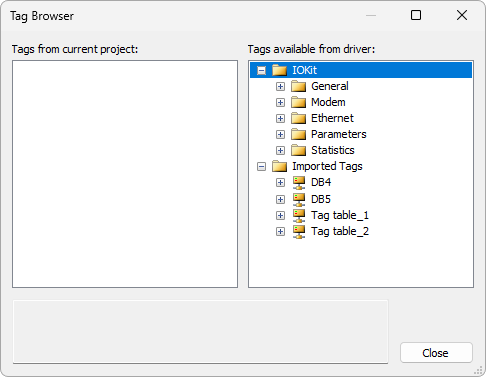The width and height of the screenshot is (486, 377).
Task: Expand the Parameters folder node
Action: (x=280, y=134)
